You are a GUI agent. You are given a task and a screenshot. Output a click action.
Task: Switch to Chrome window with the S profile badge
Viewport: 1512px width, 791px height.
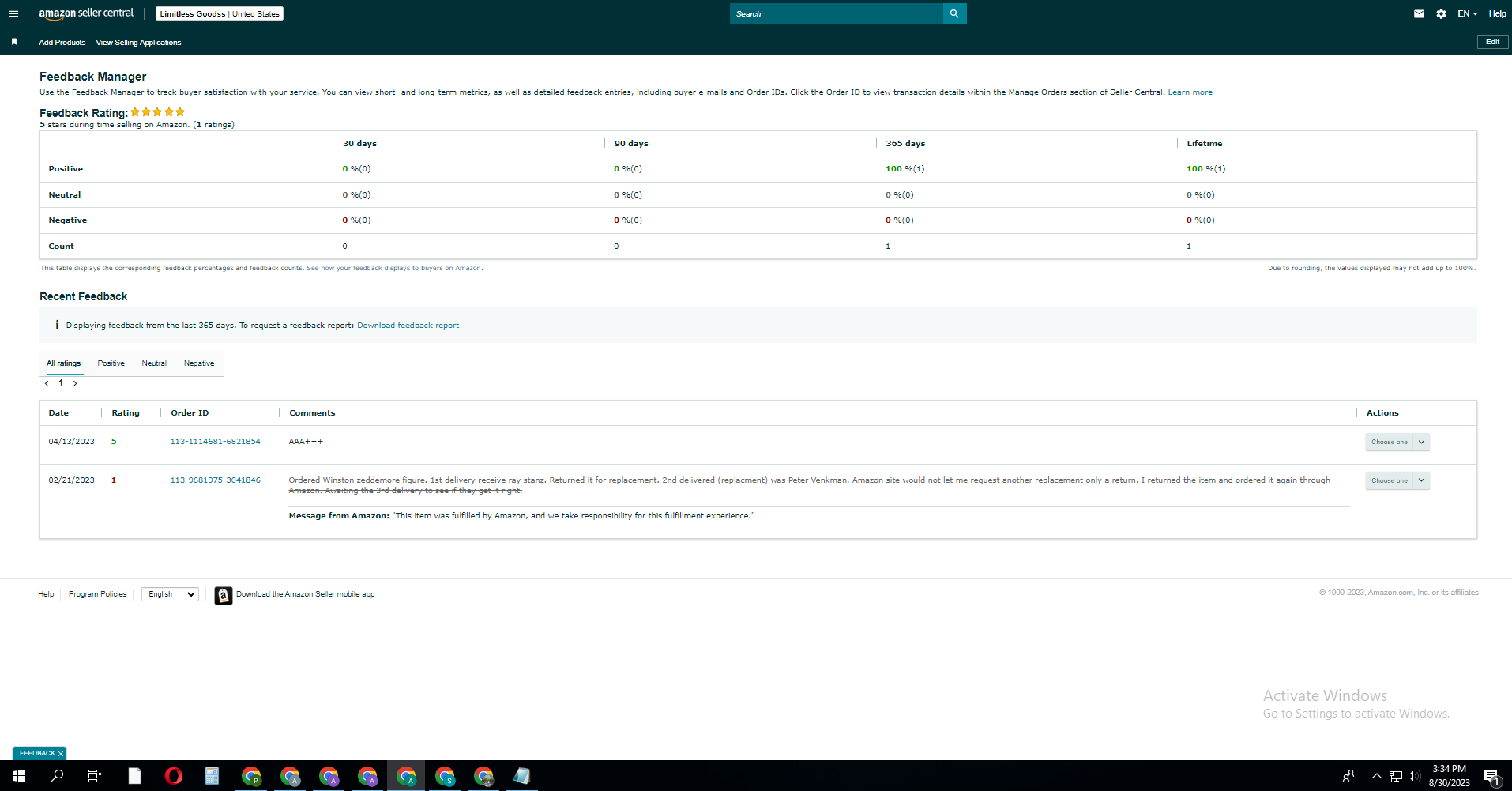coord(445,776)
